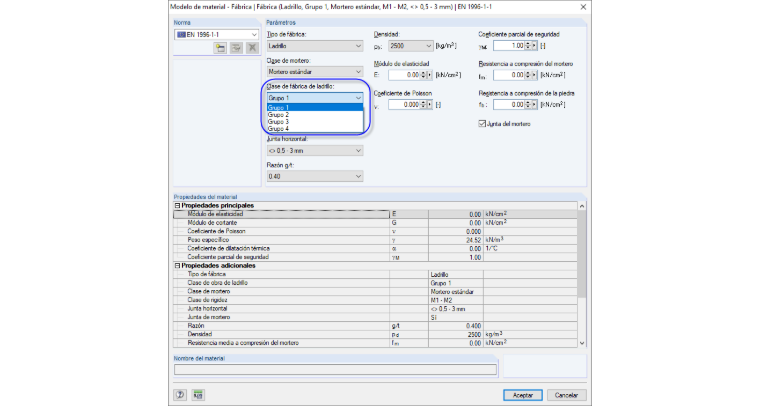This screenshot has width=760, height=406.
Task: Click the mortar compression resistance spinner arrows
Action: point(528,75)
